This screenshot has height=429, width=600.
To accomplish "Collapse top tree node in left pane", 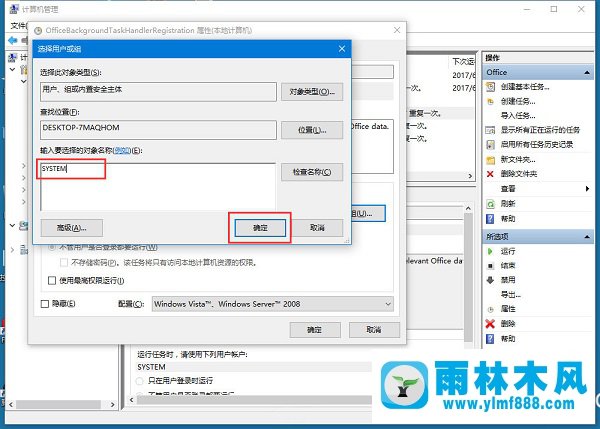I will click(12, 69).
